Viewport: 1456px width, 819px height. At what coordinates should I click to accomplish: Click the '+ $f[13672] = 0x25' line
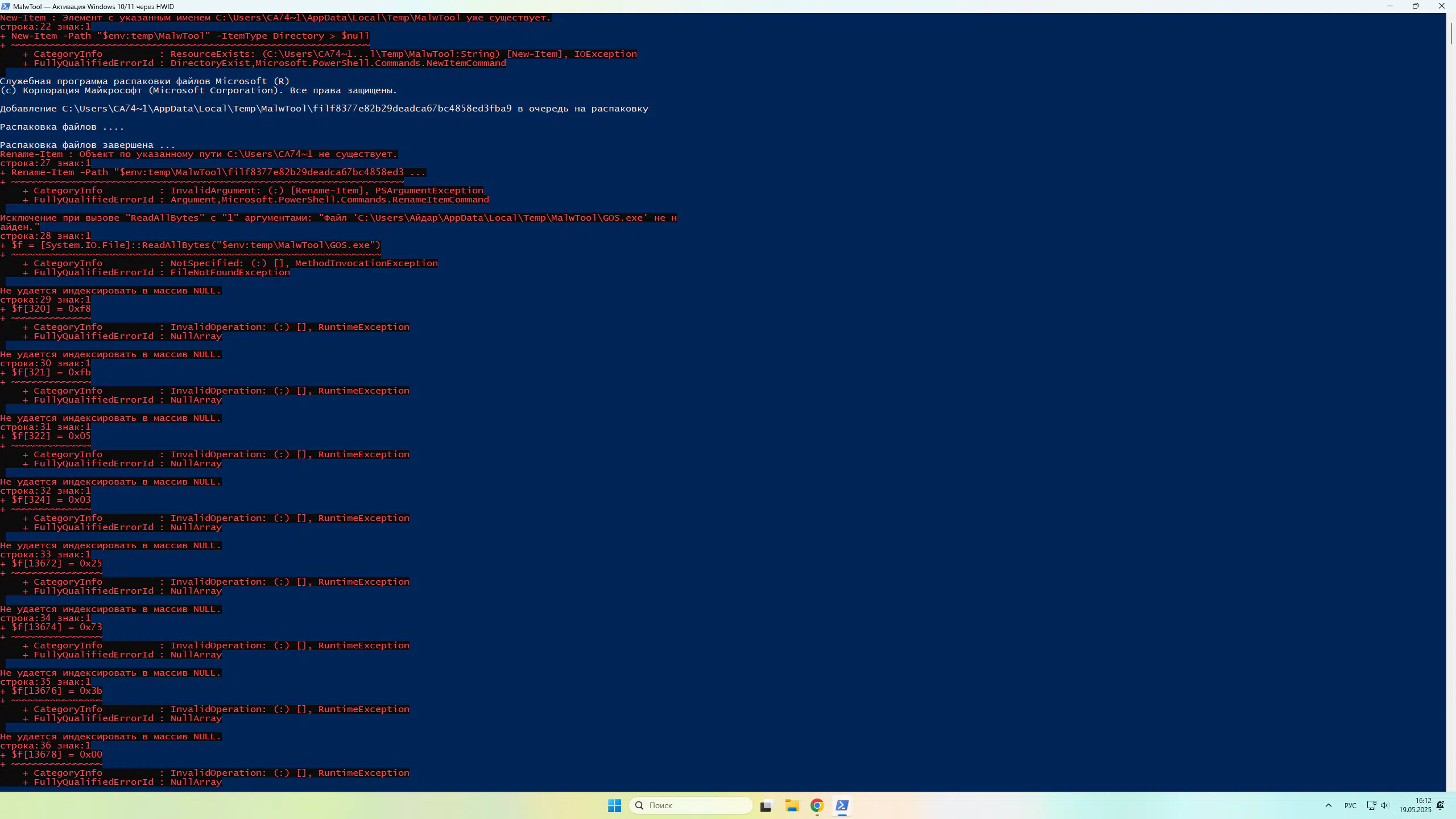[x=51, y=564]
